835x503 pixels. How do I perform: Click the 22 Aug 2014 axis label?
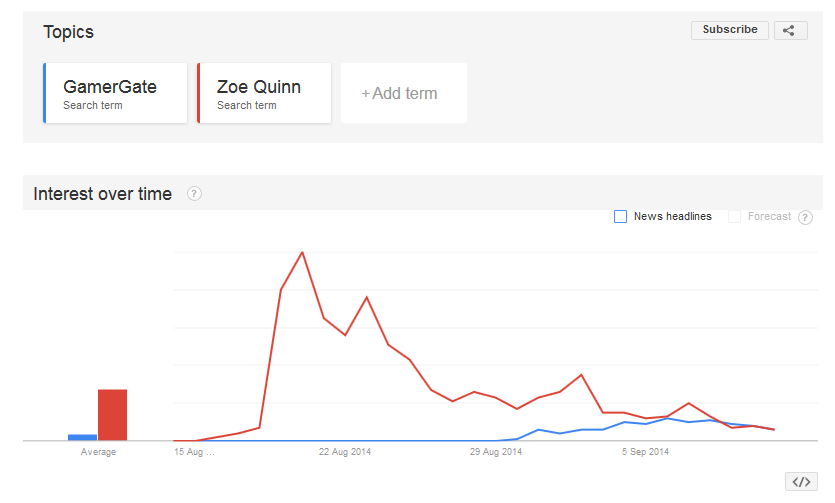point(345,452)
